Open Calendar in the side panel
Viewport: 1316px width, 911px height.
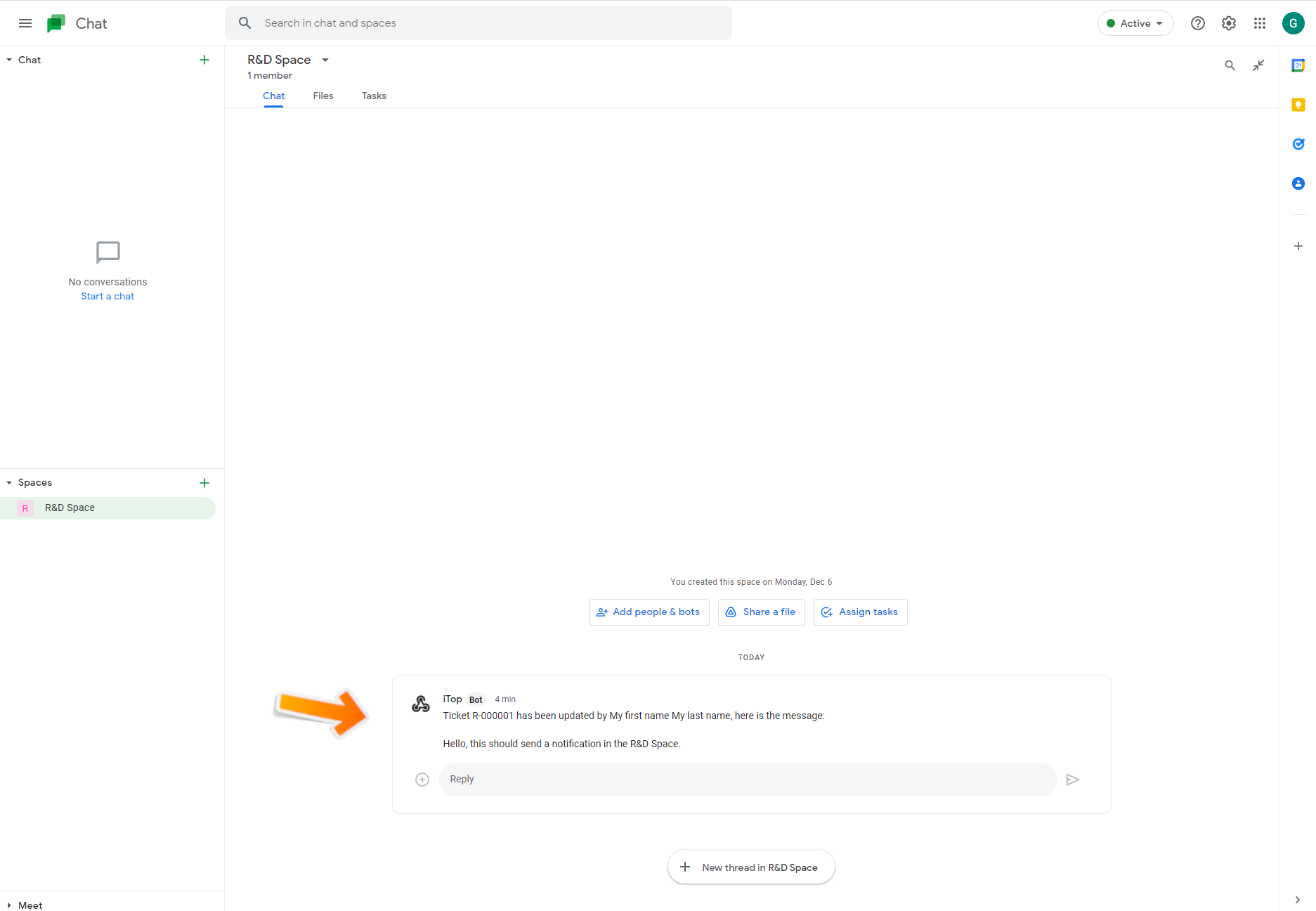[1298, 65]
